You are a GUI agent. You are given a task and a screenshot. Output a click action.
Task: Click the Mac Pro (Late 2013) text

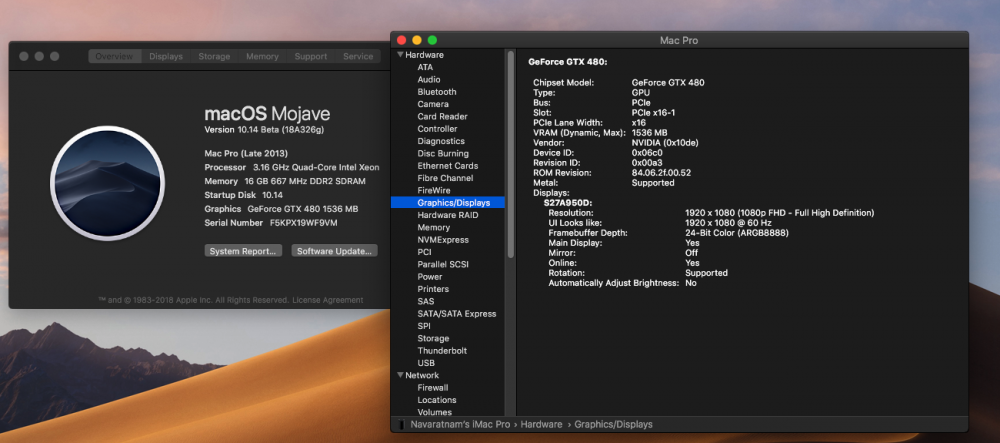point(246,154)
